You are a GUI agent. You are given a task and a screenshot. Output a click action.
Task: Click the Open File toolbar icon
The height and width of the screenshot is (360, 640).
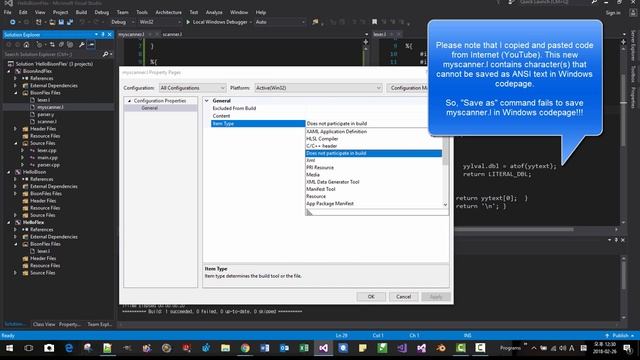[x=52, y=22]
